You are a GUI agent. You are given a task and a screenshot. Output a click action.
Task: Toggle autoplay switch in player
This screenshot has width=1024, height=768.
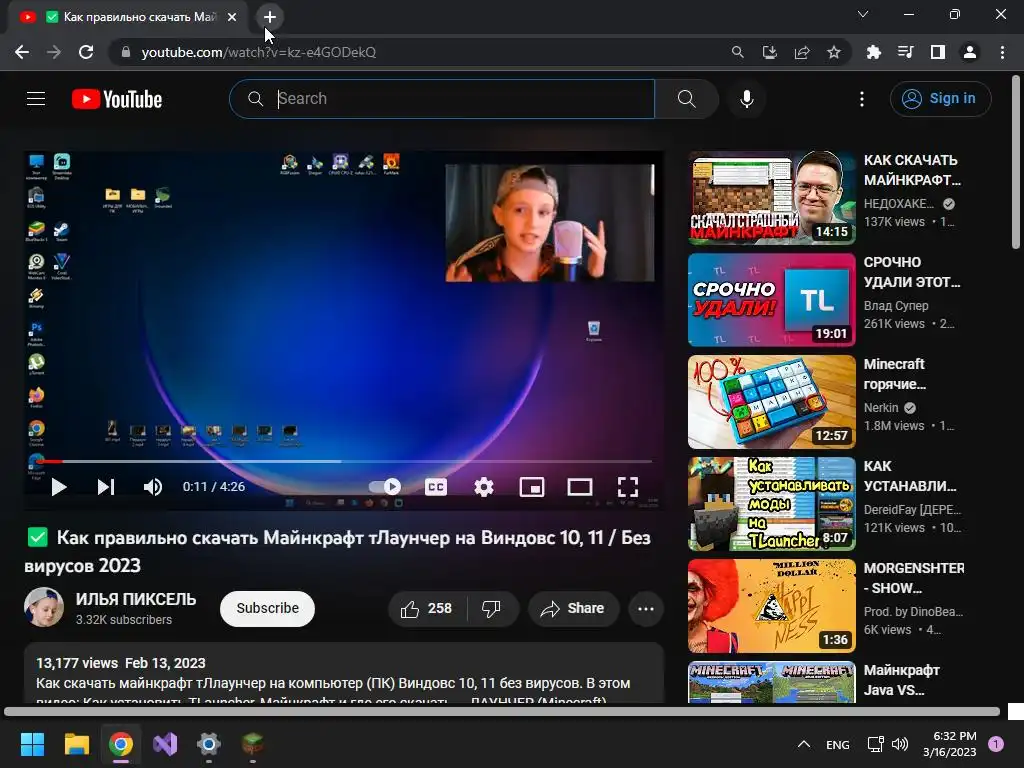(x=385, y=487)
